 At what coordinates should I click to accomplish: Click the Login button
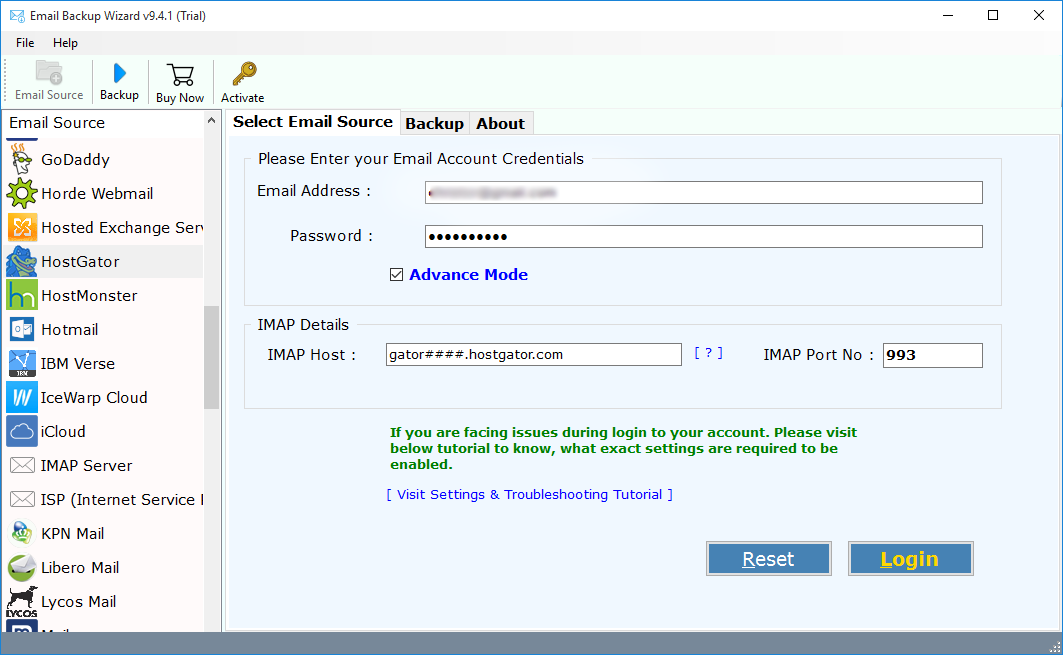point(910,559)
